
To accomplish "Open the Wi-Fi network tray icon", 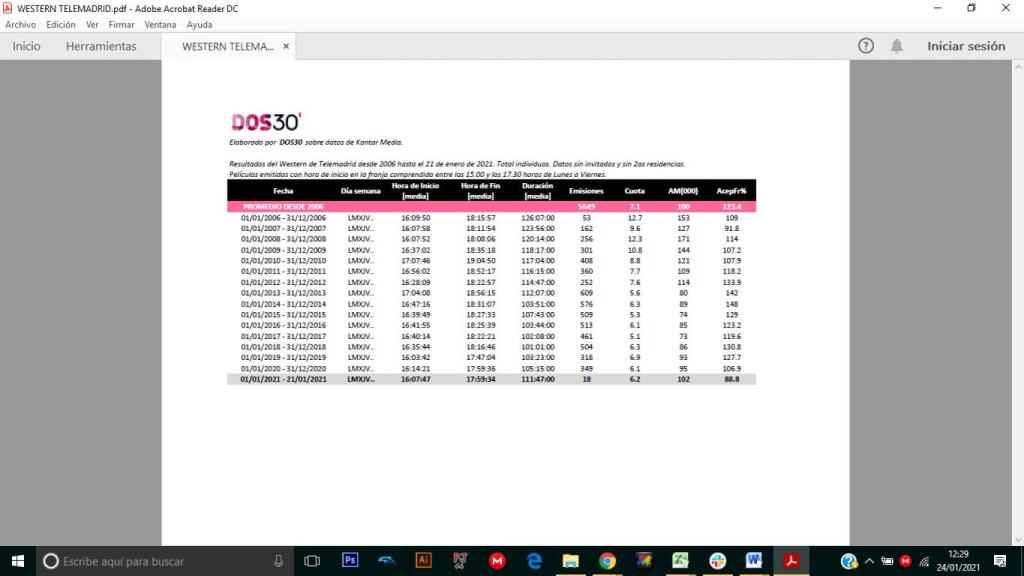I will [924, 561].
